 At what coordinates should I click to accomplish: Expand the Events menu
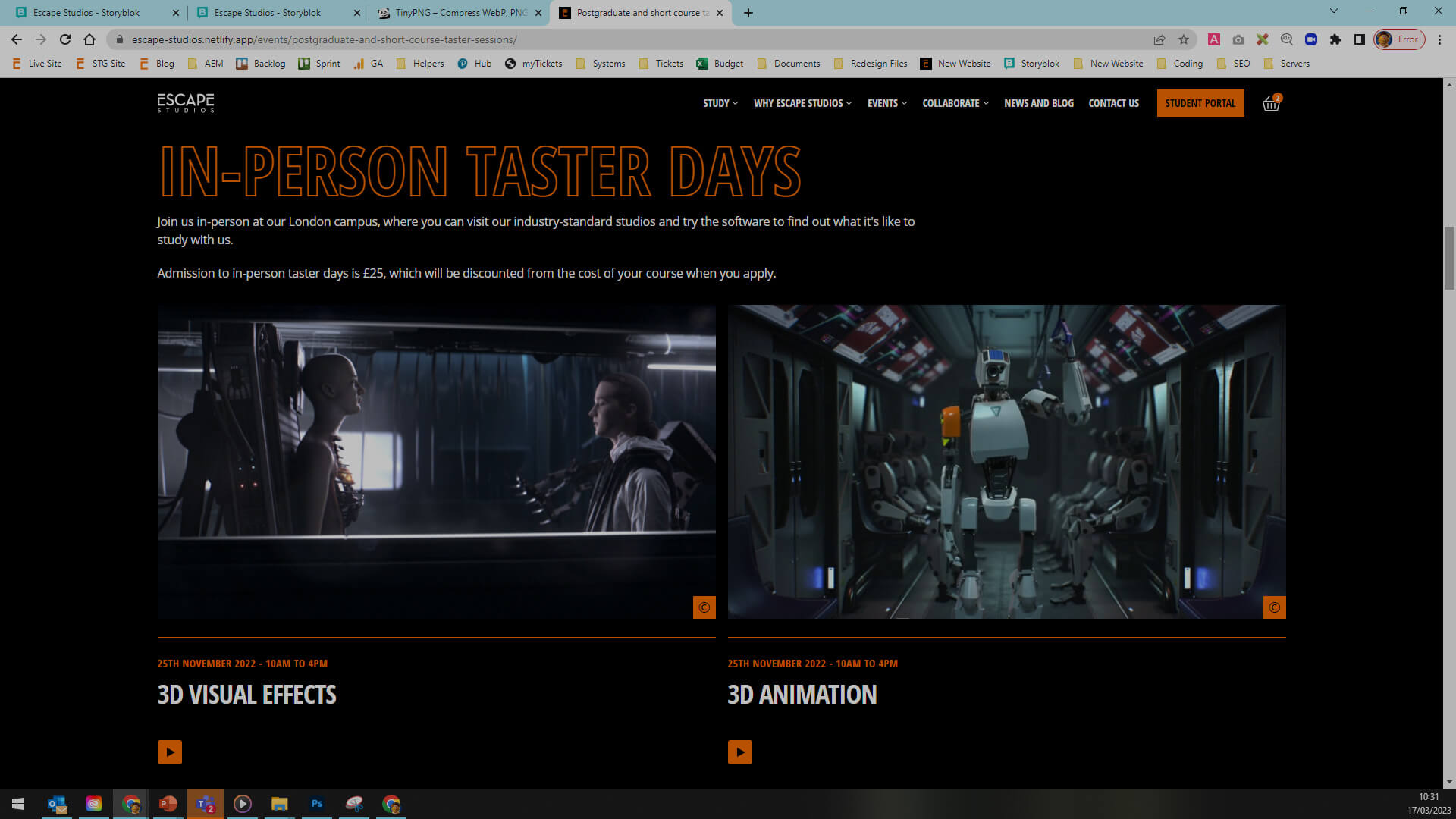[887, 103]
